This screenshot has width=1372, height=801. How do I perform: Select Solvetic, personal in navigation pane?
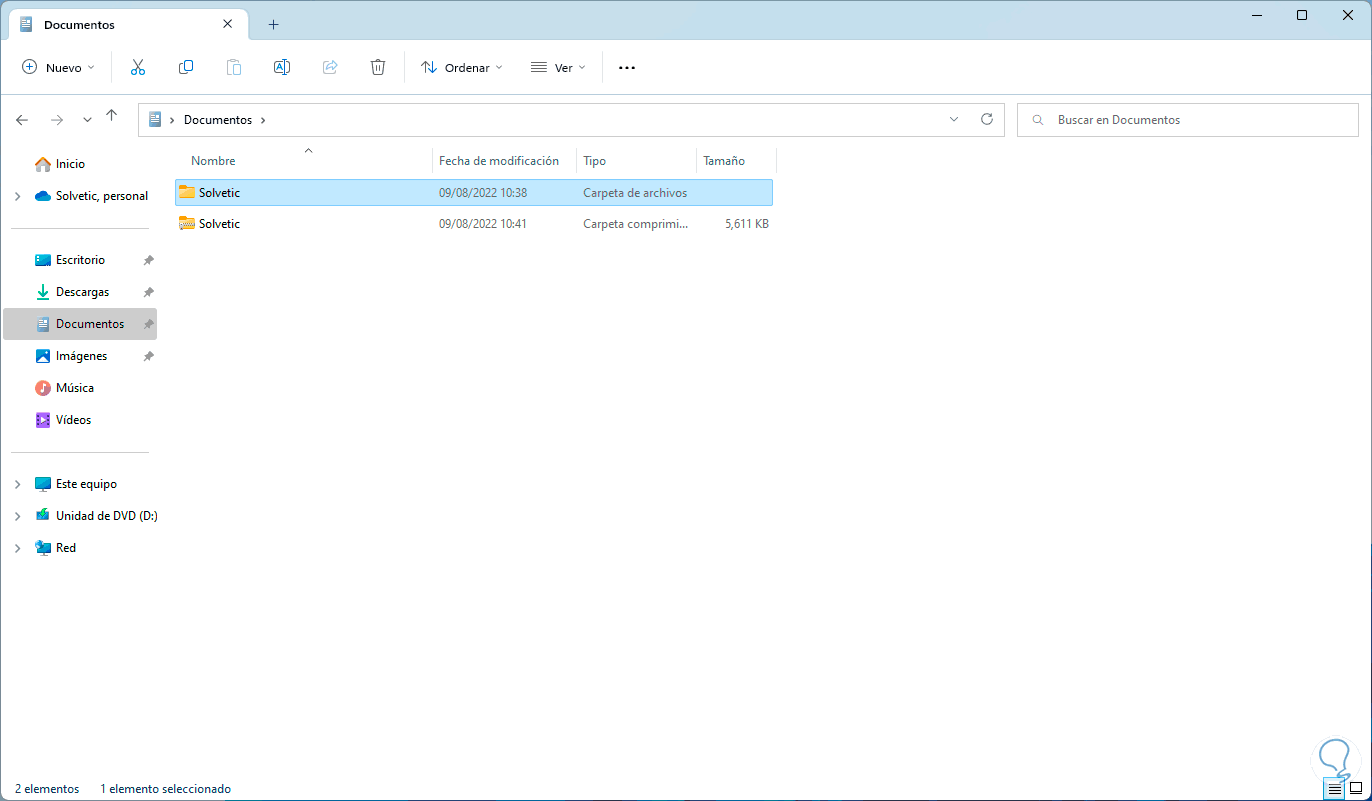[x=102, y=196]
